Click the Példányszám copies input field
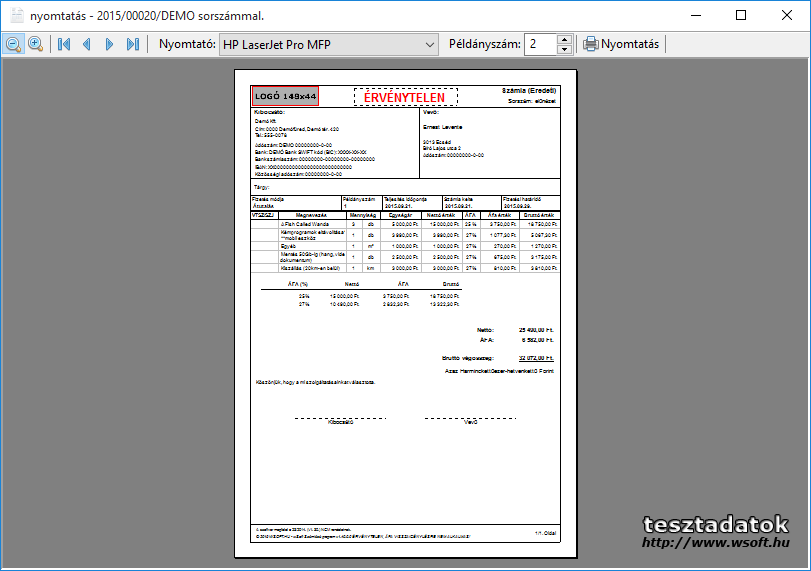The width and height of the screenshot is (811, 571). point(540,44)
